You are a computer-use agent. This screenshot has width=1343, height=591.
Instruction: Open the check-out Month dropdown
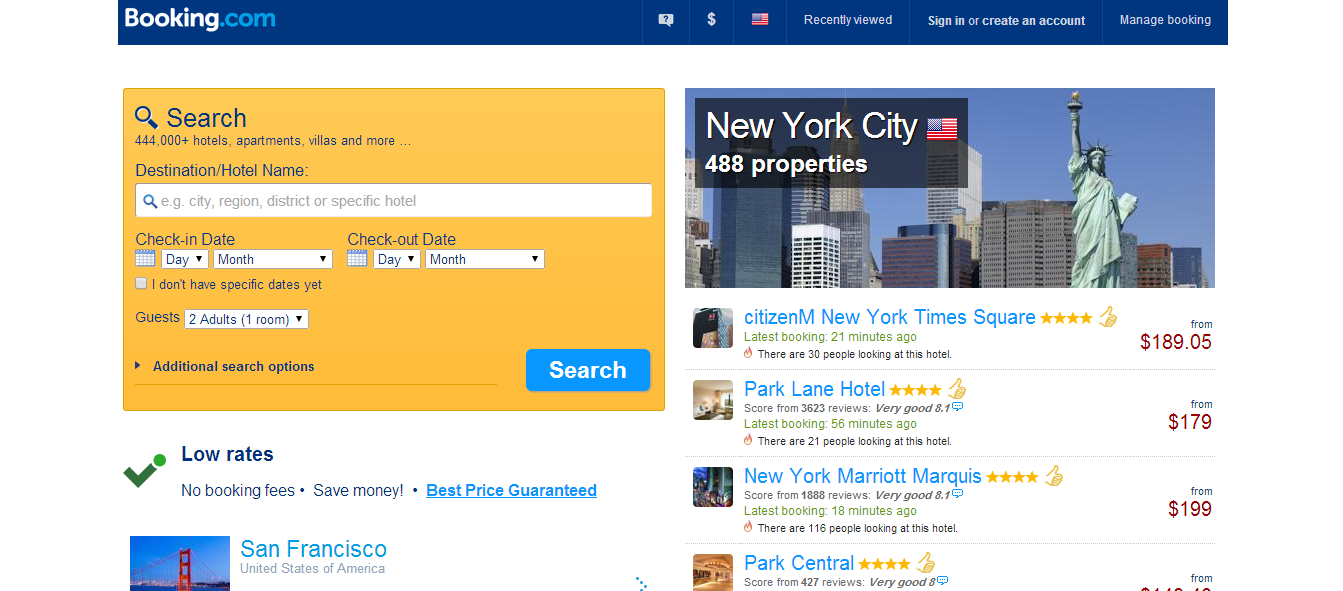pyautogui.click(x=485, y=259)
